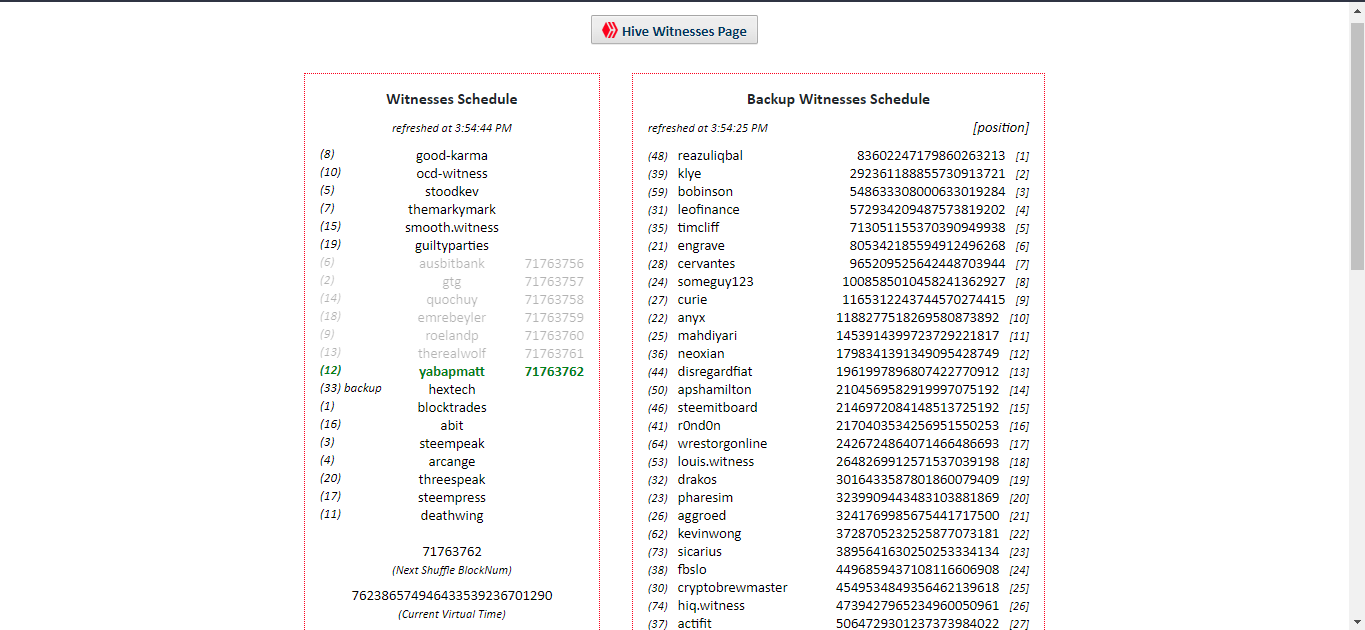
Task: Click block number 71763756 beside ausbitbank
Action: click(x=554, y=263)
